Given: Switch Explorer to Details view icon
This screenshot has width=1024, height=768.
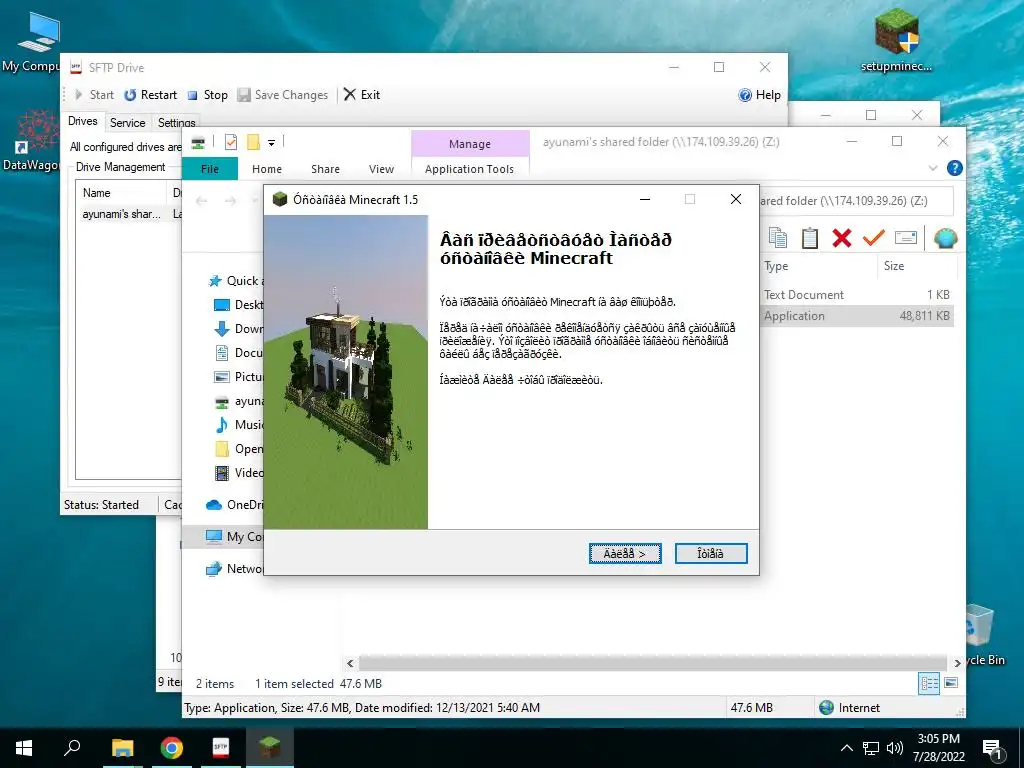Looking at the screenshot, I should point(929,683).
